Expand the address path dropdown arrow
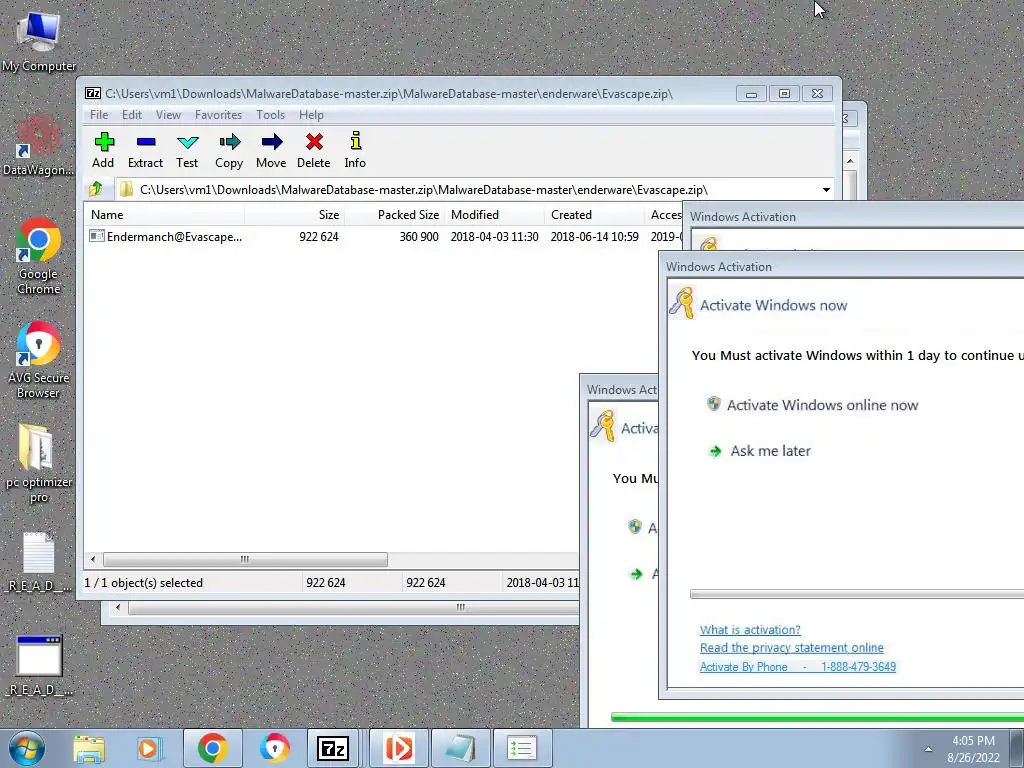Screen dimensions: 1024x768 pyautogui.click(x=826, y=190)
